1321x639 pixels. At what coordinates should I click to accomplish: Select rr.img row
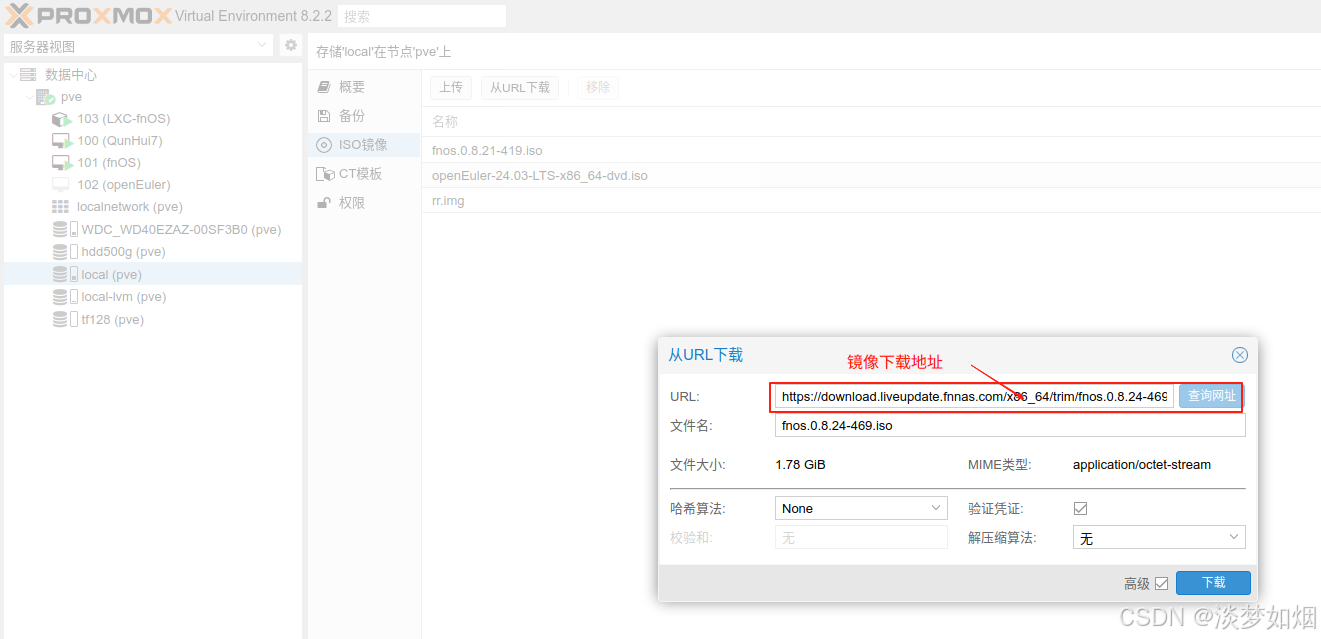point(871,200)
